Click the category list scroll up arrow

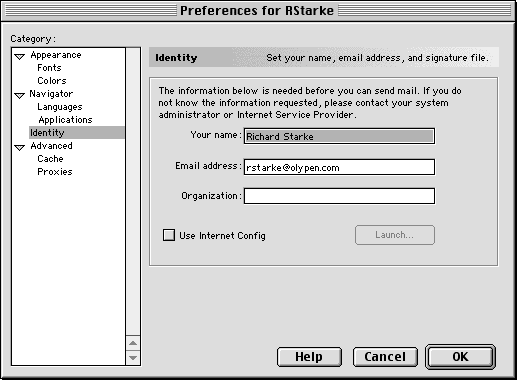pos(133,343)
